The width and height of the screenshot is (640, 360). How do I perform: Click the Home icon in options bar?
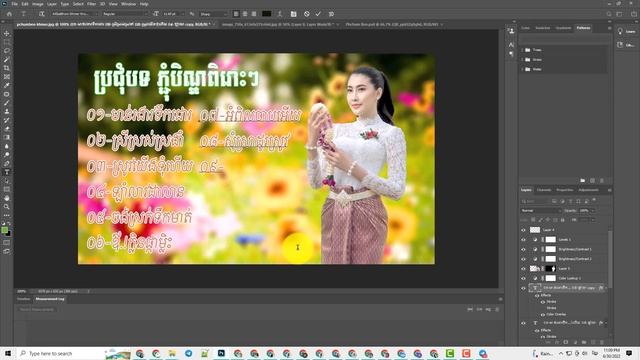coord(9,14)
